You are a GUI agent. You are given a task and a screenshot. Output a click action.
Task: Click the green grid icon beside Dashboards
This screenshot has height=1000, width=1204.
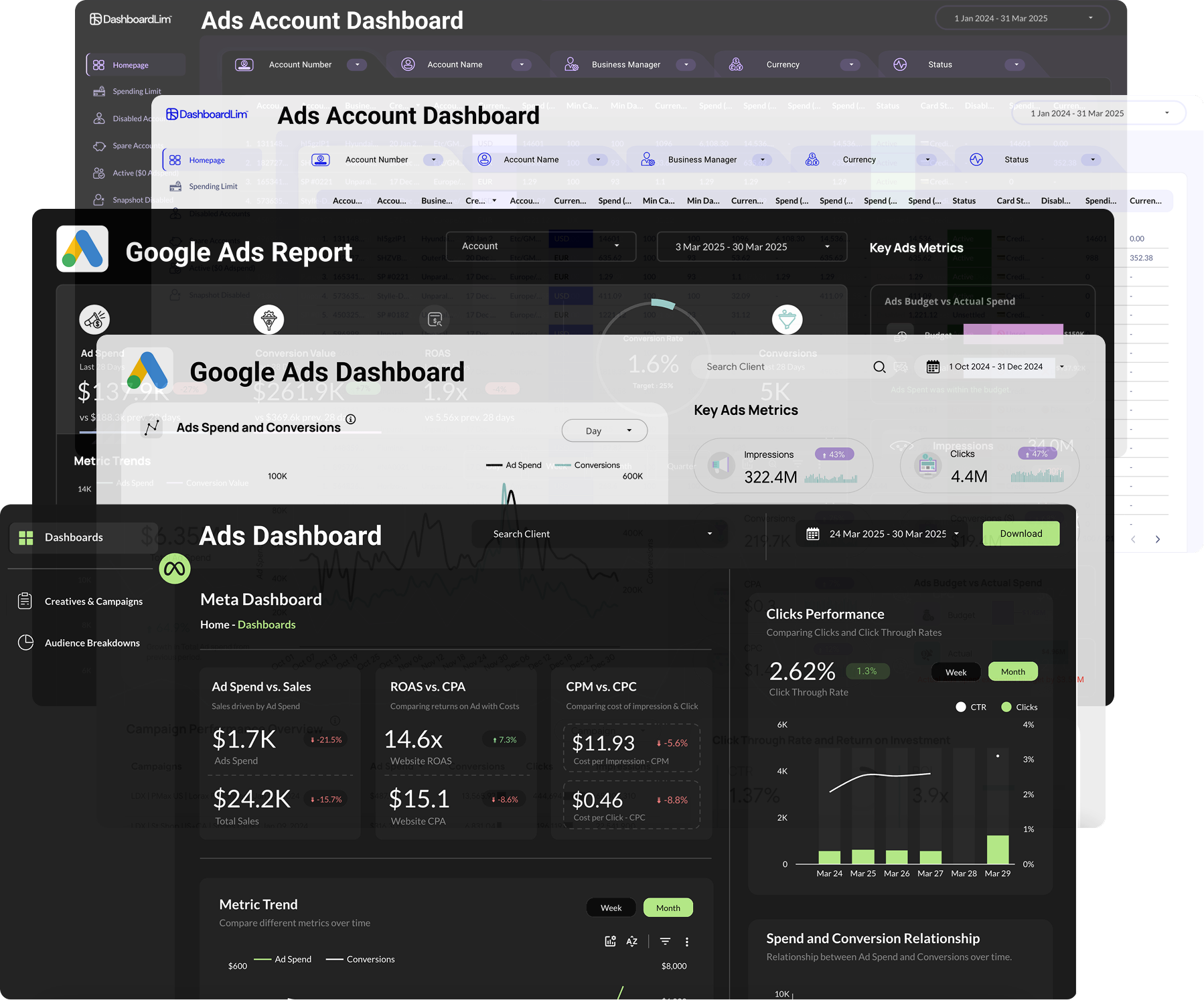click(x=26, y=537)
